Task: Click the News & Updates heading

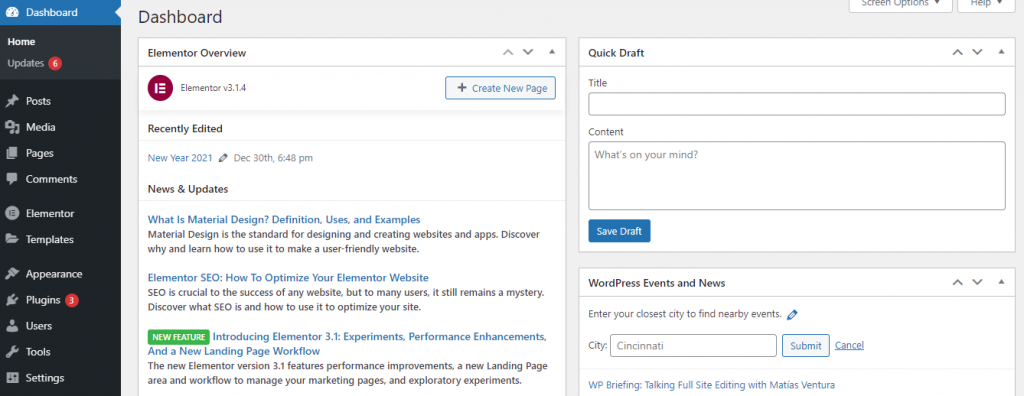Action: coord(188,190)
